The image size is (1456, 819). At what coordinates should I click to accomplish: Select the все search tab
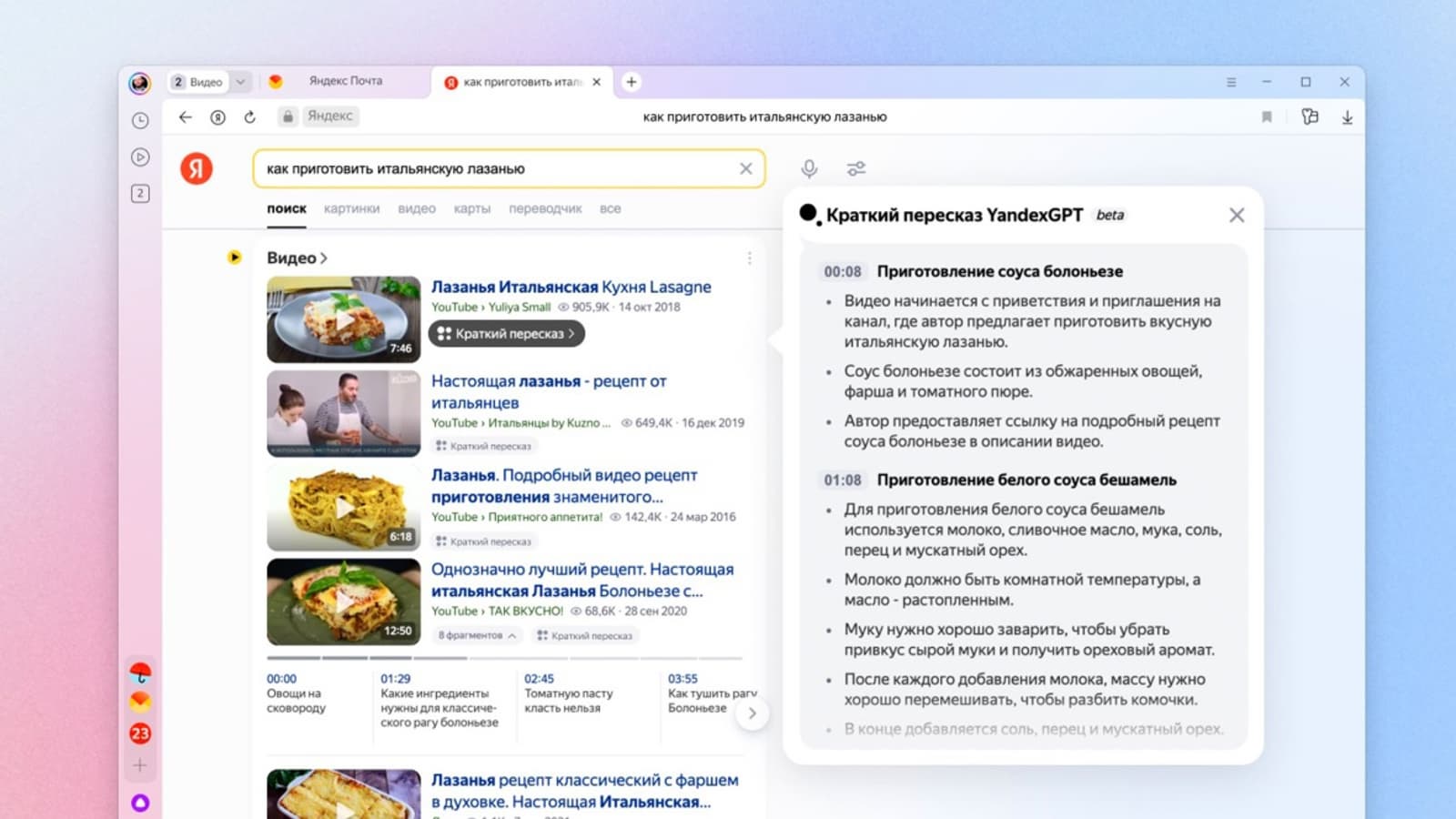click(611, 208)
